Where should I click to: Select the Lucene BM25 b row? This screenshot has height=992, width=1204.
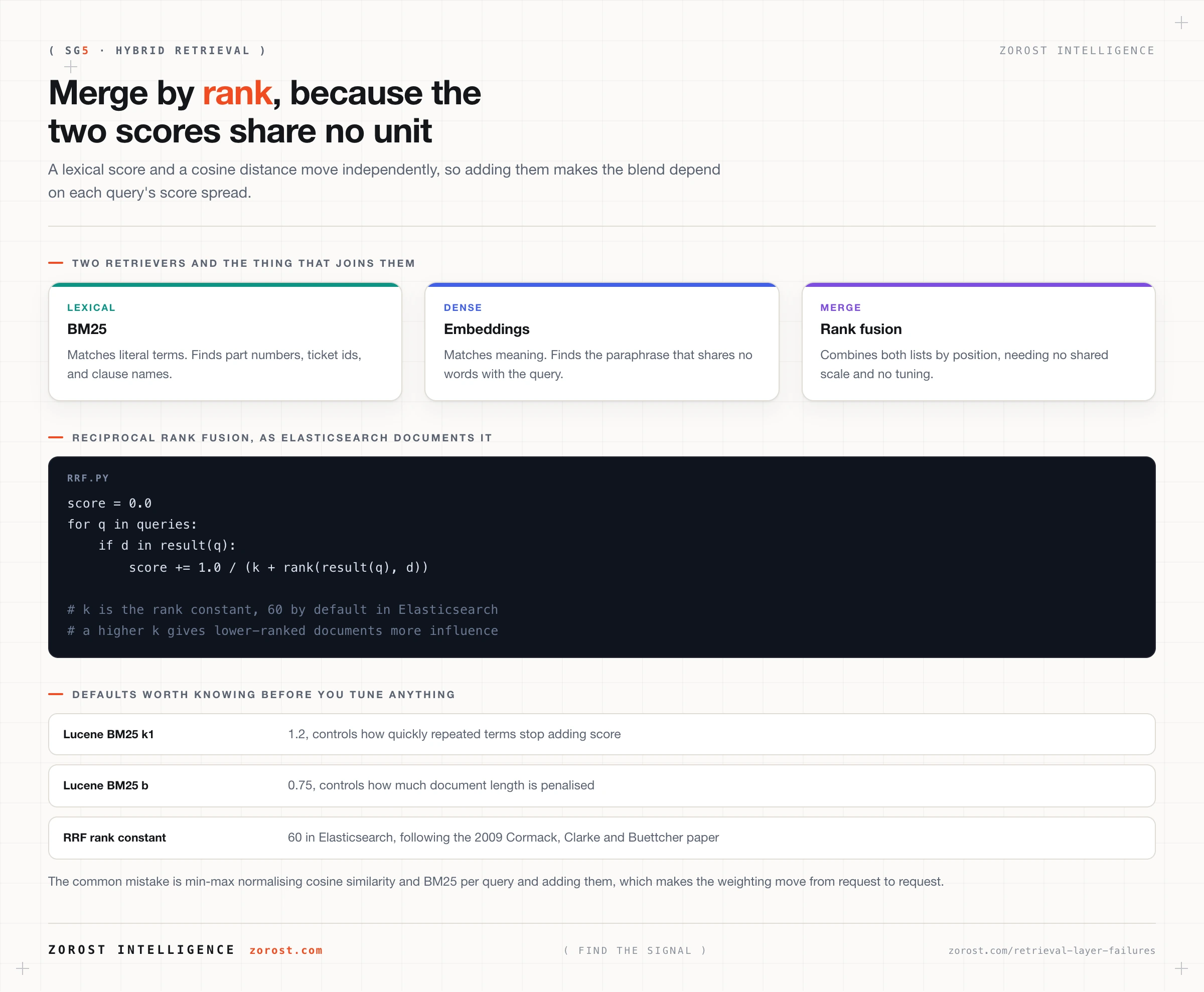[x=602, y=786]
